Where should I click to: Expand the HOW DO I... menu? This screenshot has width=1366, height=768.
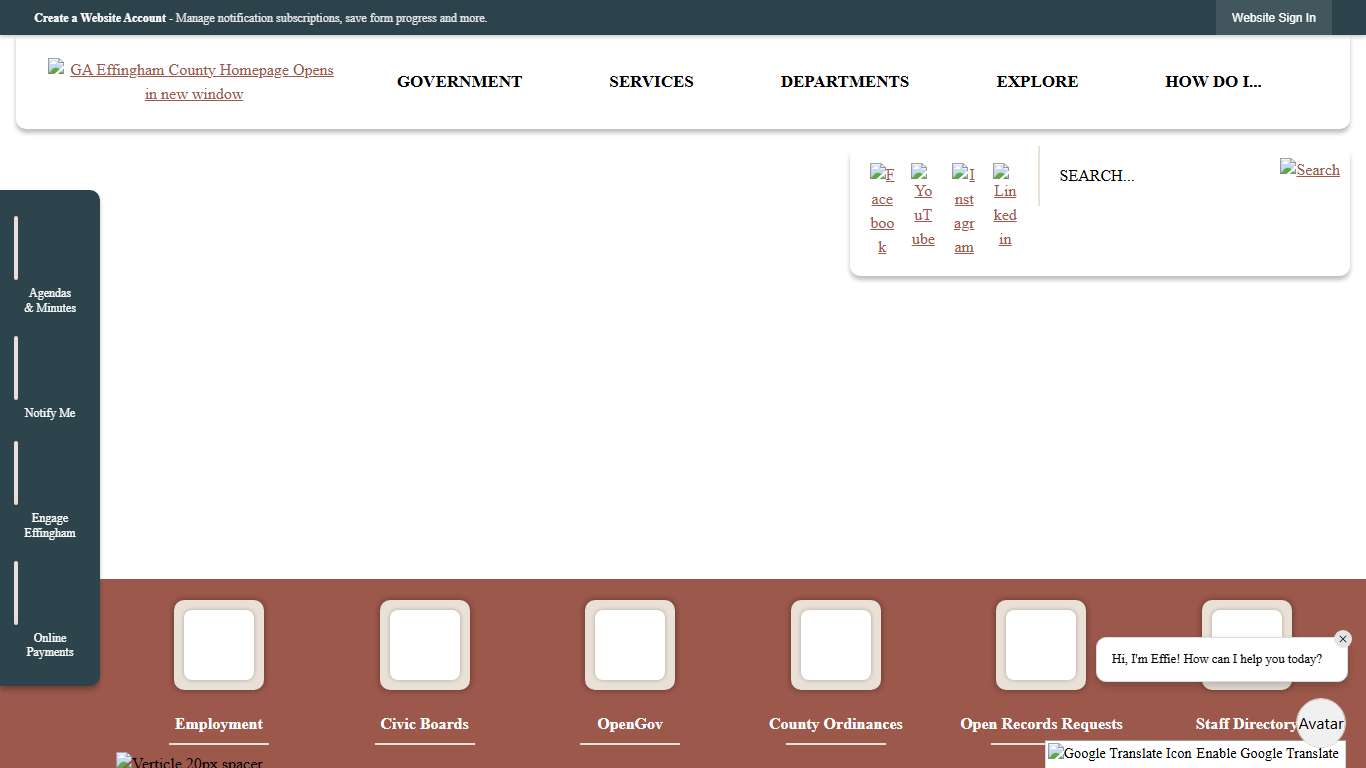[x=1213, y=82]
